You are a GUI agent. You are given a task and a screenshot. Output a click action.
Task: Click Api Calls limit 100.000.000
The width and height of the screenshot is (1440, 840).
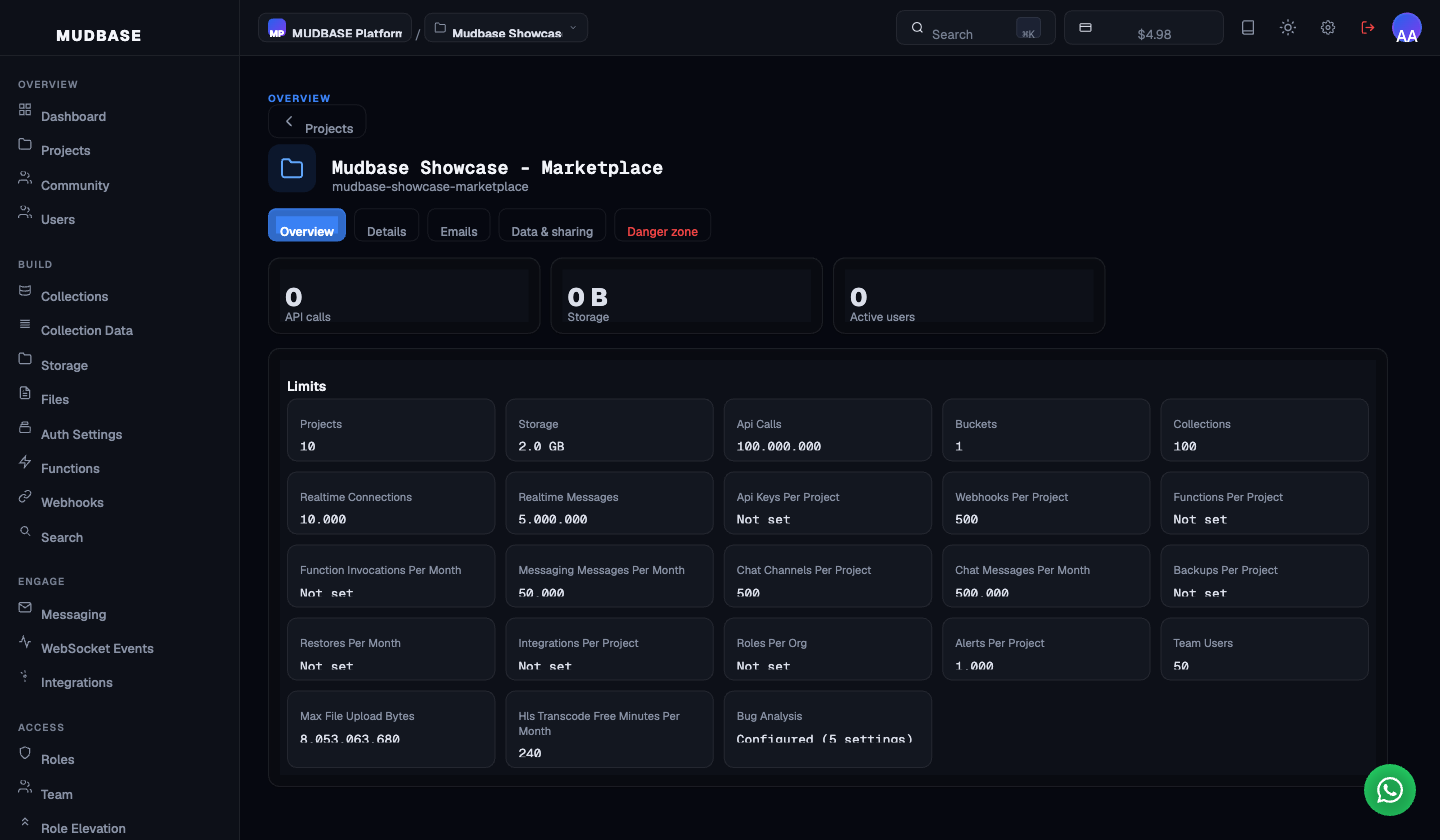828,430
